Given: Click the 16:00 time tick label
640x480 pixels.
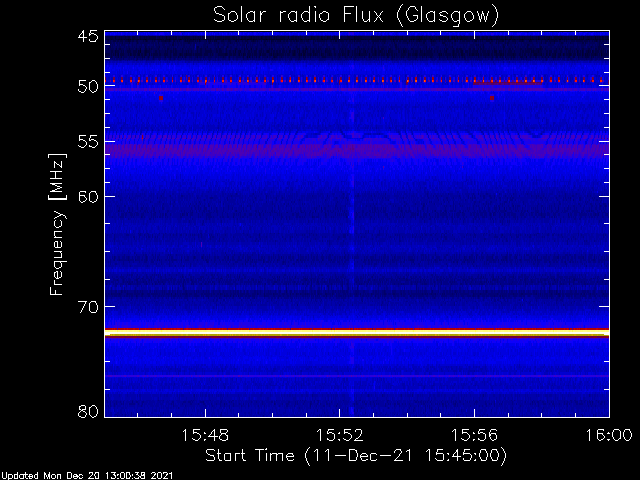Looking at the screenshot, I should pos(609,435).
